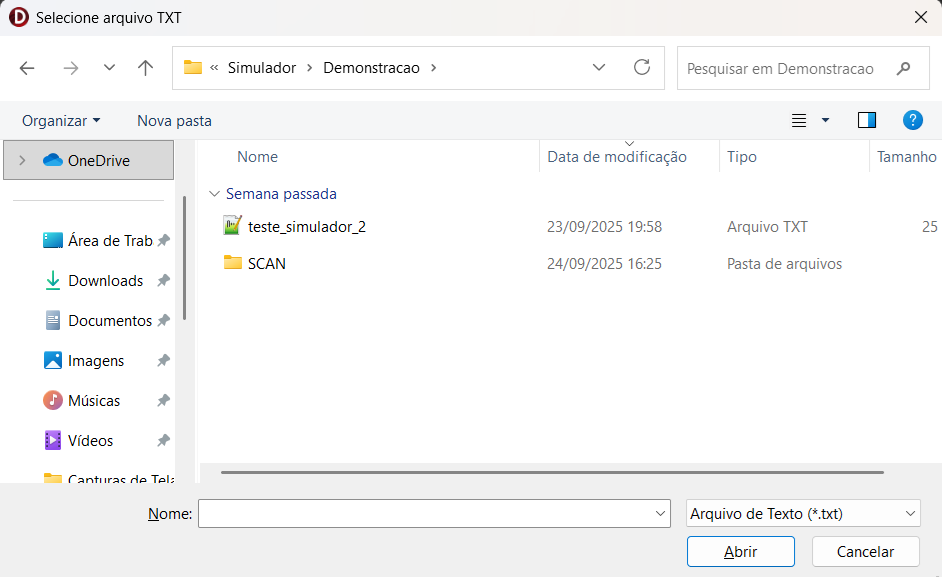This screenshot has height=577, width=942.
Task: Click pin icon beside Área de Trabalho
Action: click(x=163, y=240)
